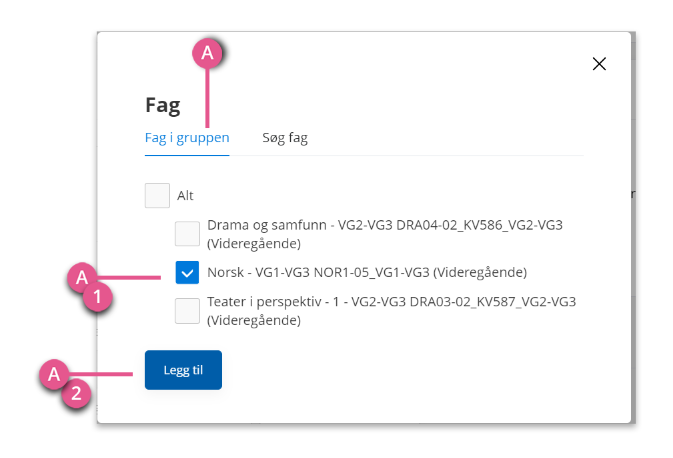Click the Drama og samfunn subject label
The height and width of the screenshot is (458, 673).
(385, 234)
